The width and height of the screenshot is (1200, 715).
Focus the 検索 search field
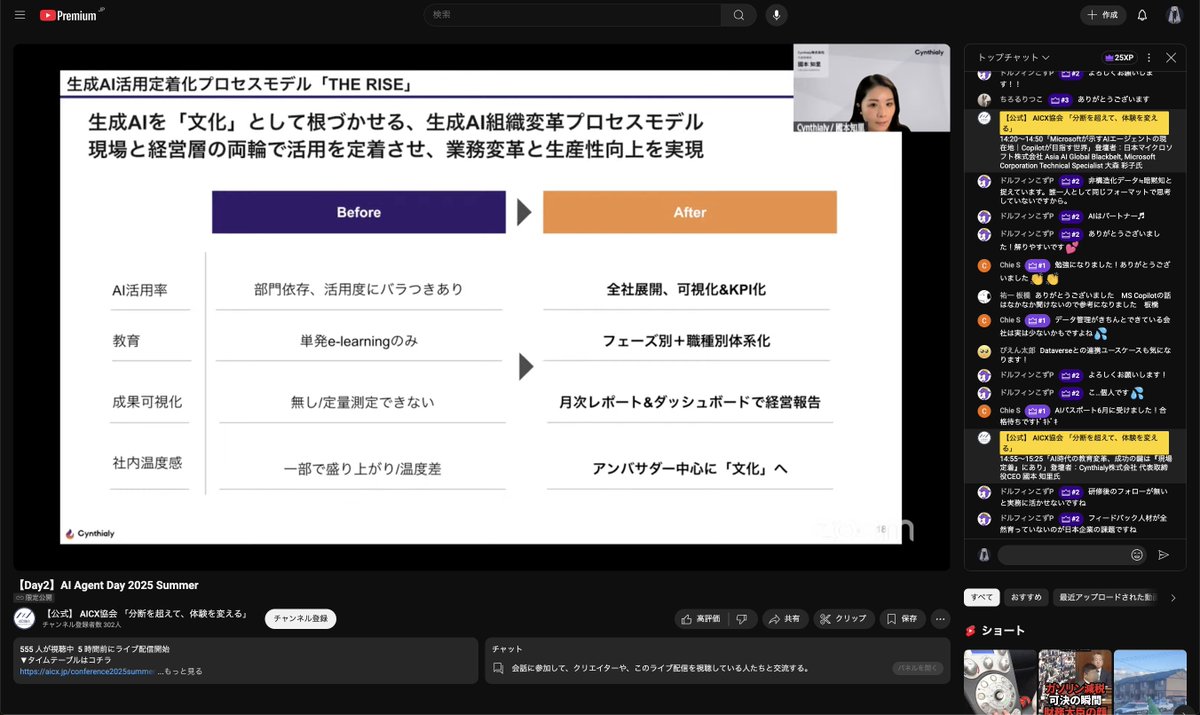click(573, 15)
